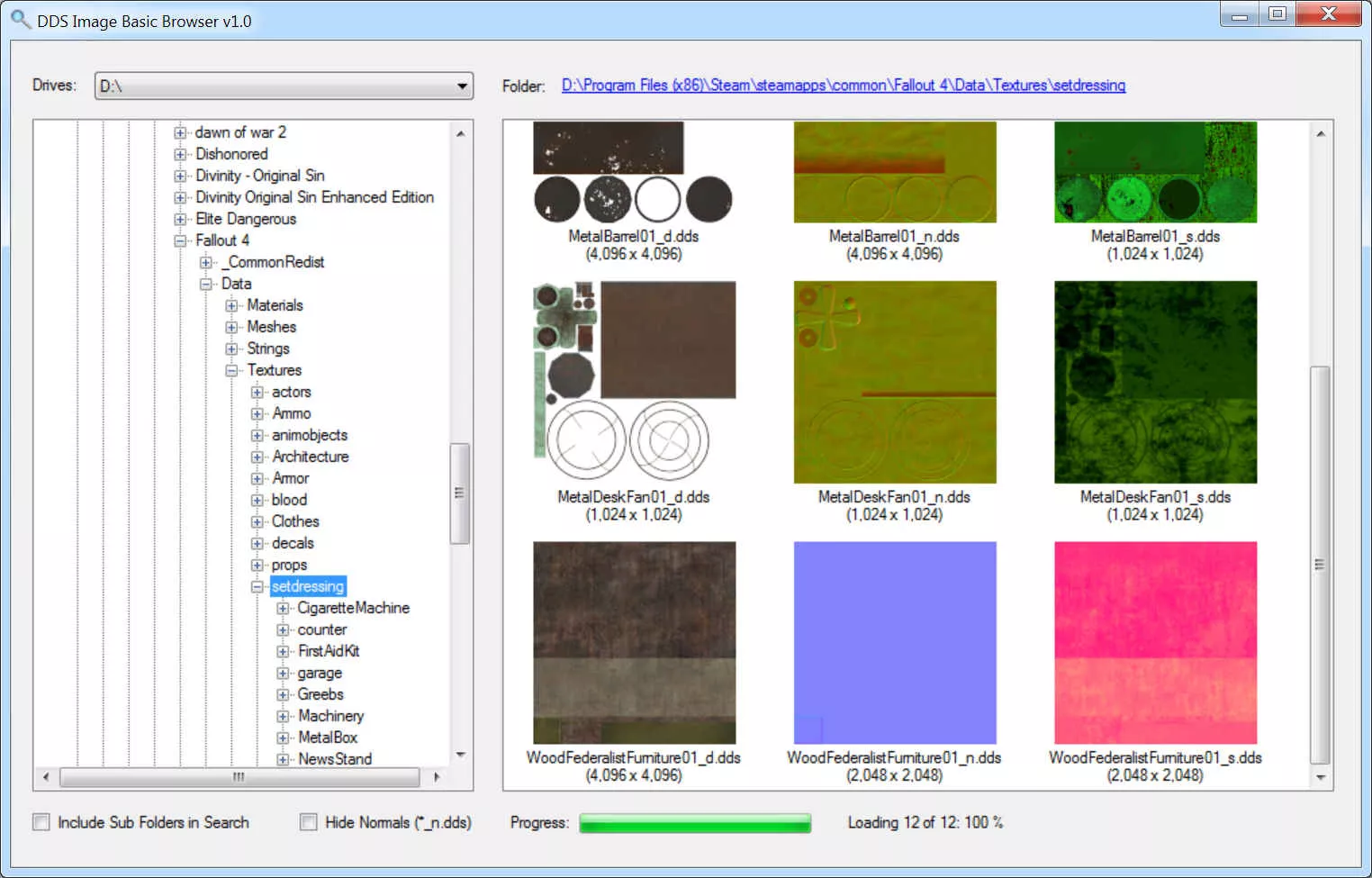Viewport: 1372px width, 878px height.
Task: Select the Machinery subfolder
Action: [x=331, y=716]
